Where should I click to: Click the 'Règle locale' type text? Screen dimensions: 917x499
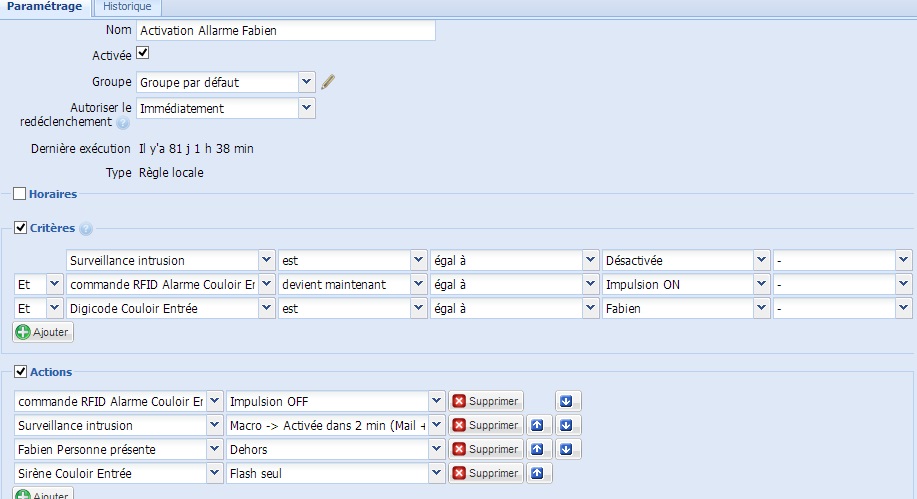pos(171,173)
